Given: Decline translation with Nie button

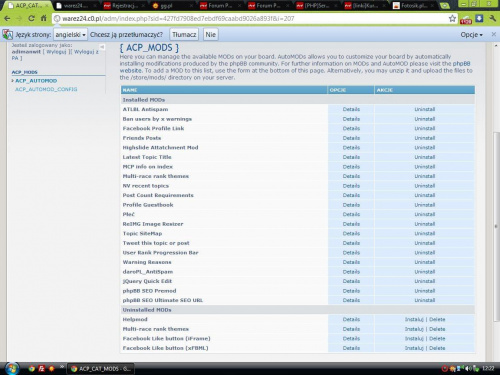Looking at the screenshot, I should pos(210,34).
